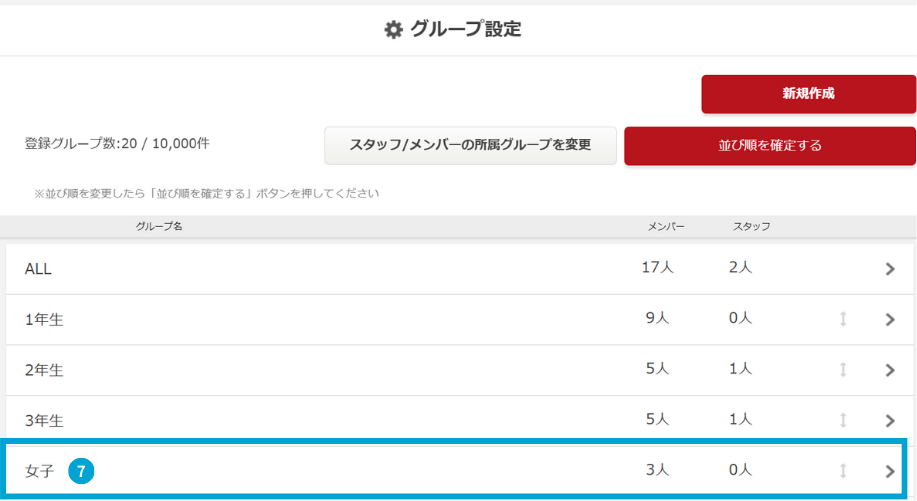
Task: Click the reorder handle for 2年生
Action: click(x=843, y=370)
